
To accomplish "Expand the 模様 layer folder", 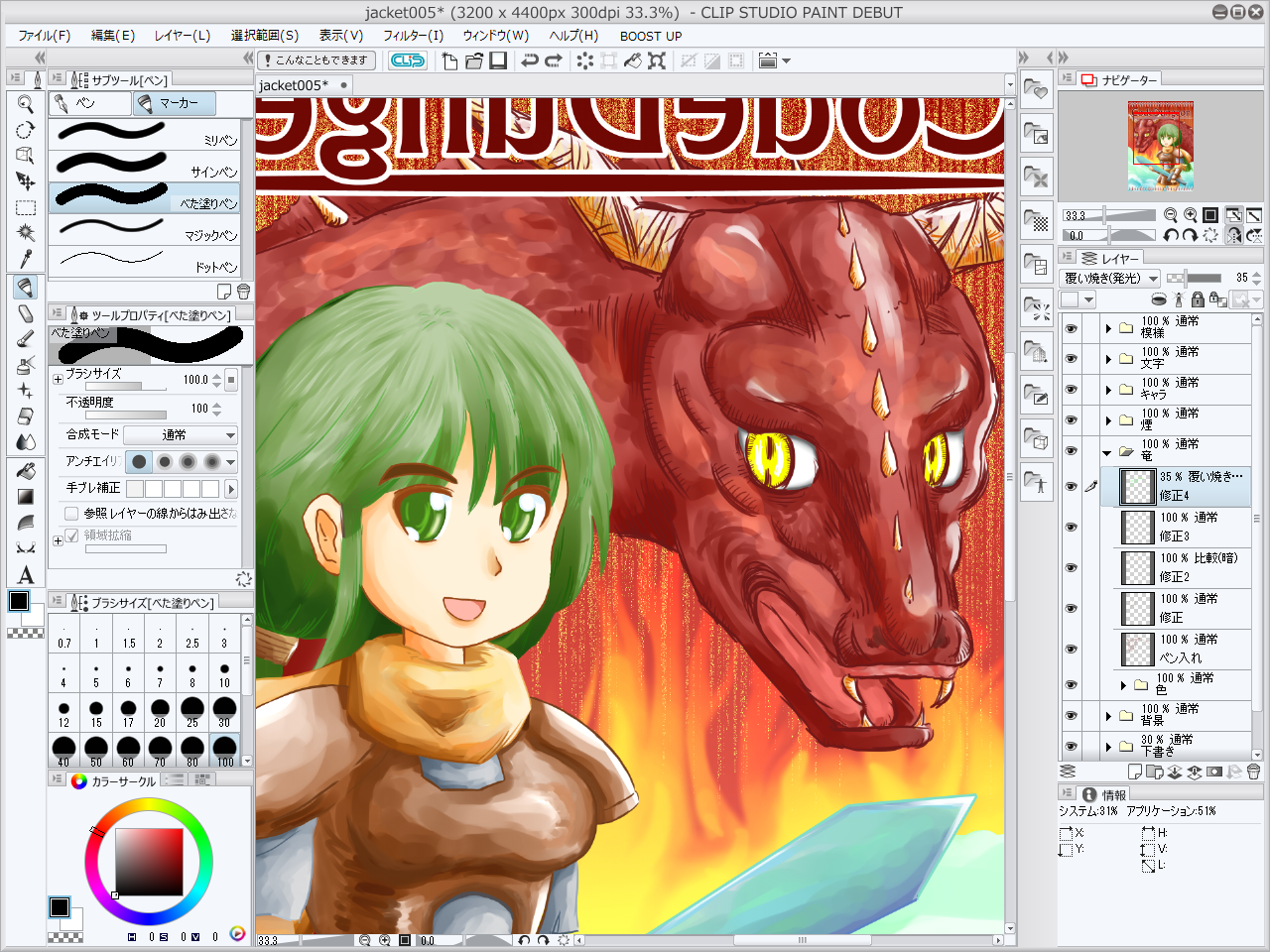I will (1108, 328).
